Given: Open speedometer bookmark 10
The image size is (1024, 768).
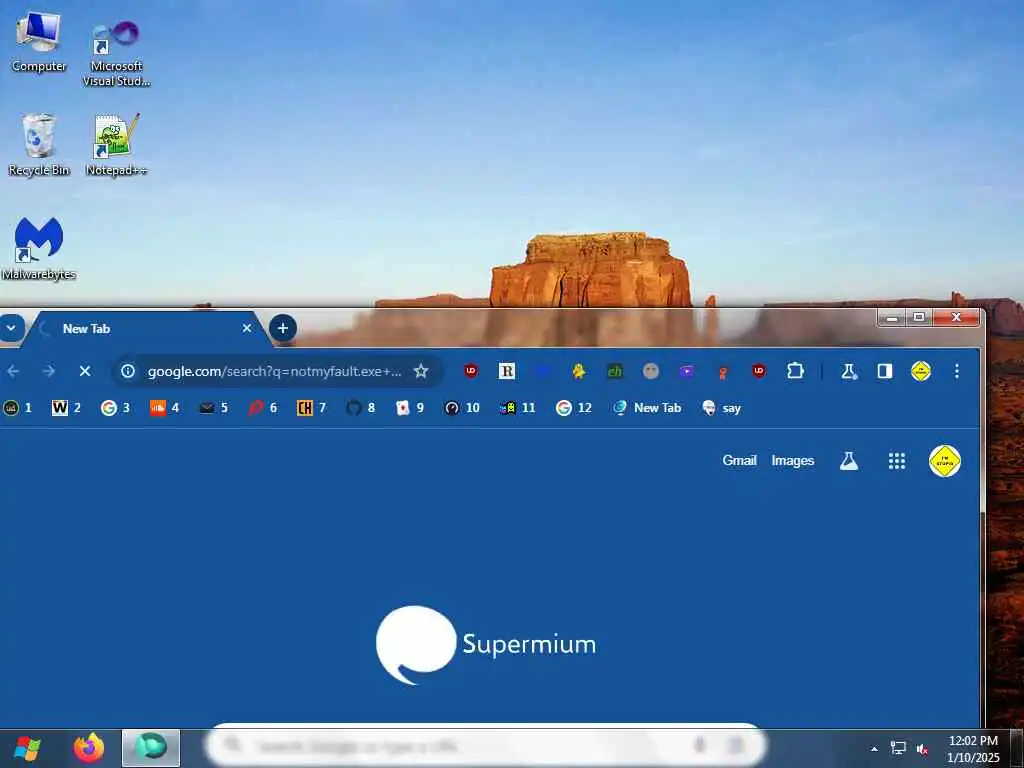Looking at the screenshot, I should pyautogui.click(x=462, y=408).
